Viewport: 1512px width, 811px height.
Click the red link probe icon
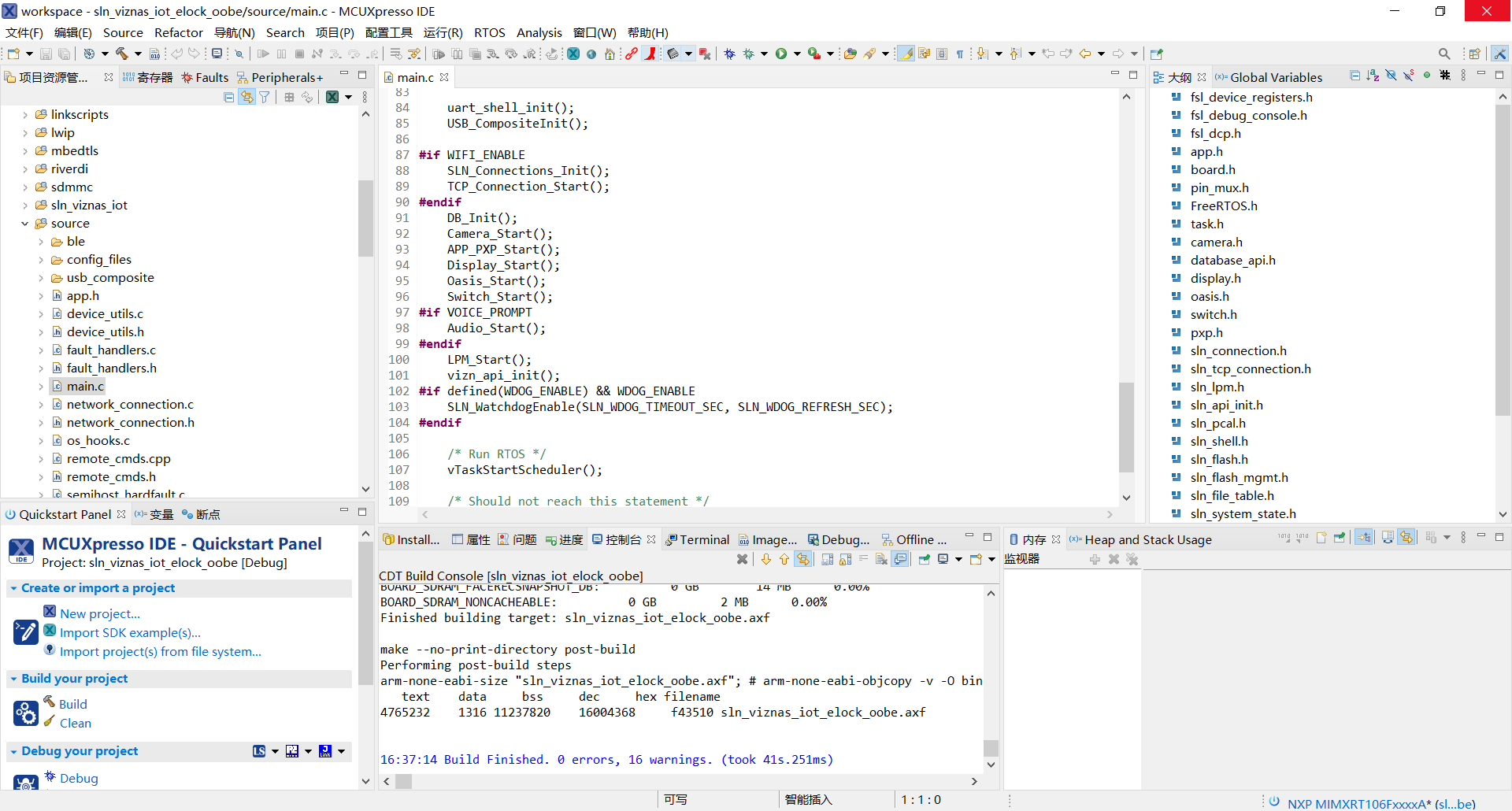click(632, 54)
